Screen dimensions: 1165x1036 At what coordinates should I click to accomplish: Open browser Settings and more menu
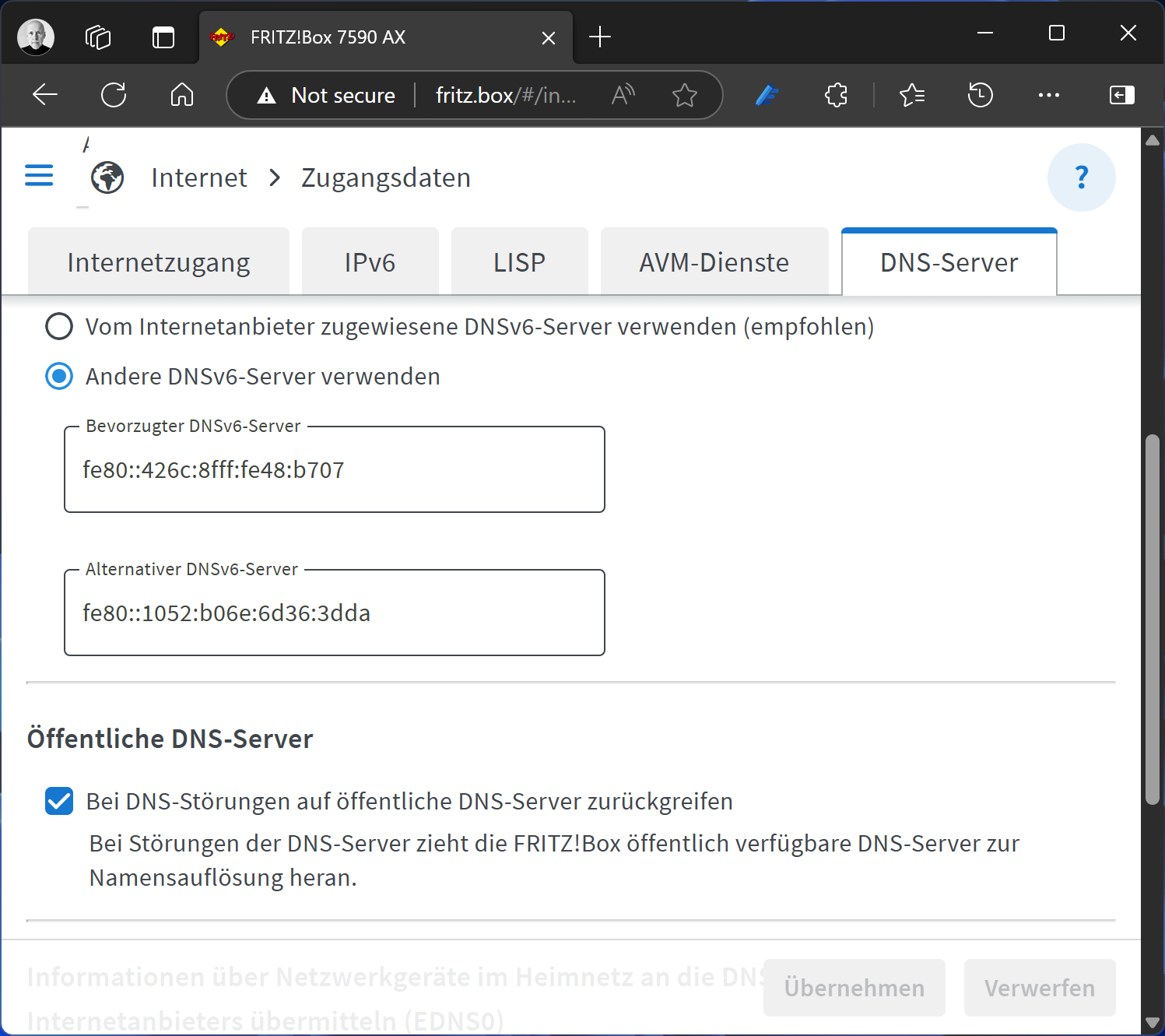click(x=1048, y=95)
